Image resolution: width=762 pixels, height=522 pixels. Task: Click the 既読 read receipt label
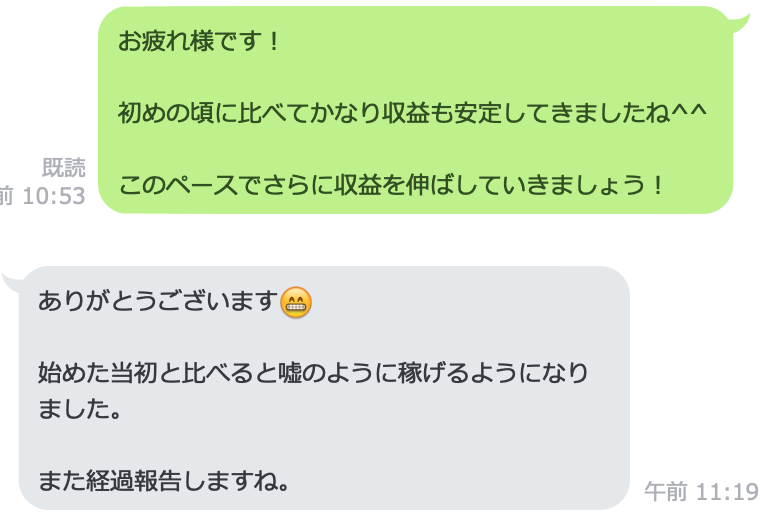coord(64,168)
